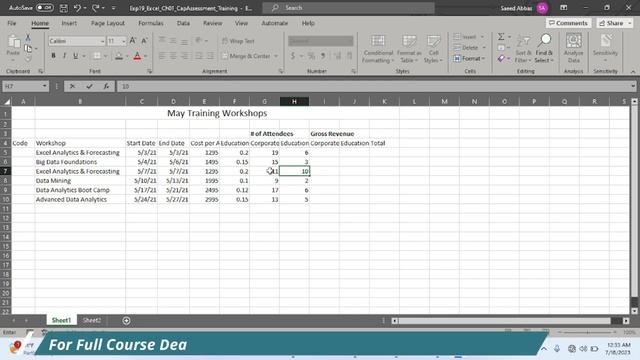This screenshot has width=640, height=360.
Task: Apply percent style
Action: tap(311, 56)
